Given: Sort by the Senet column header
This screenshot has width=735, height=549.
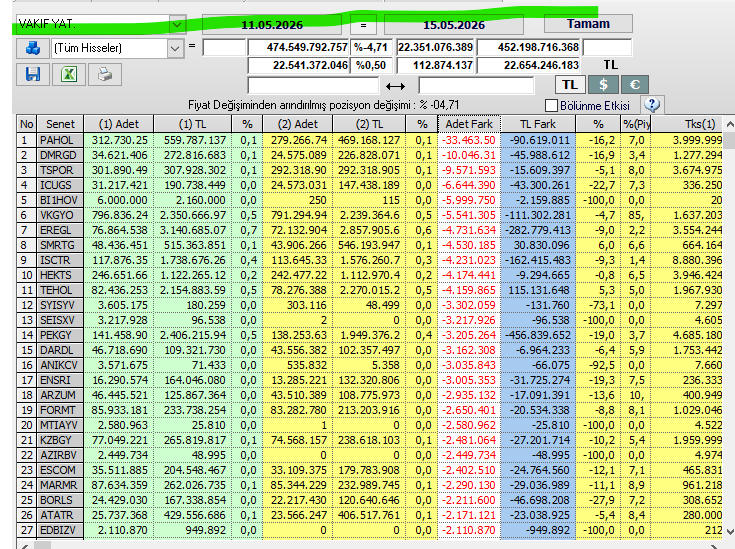Looking at the screenshot, I should click(60, 124).
